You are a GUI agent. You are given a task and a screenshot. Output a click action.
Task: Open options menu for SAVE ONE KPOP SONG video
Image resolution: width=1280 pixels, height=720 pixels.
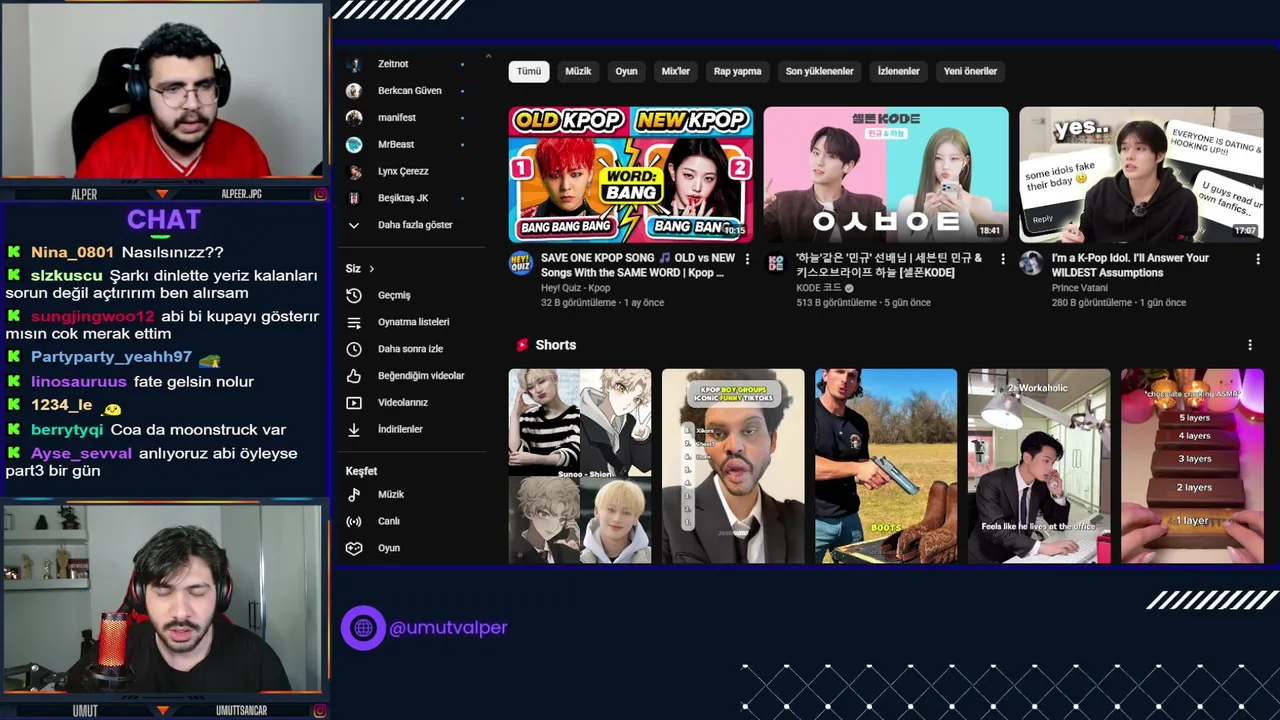pos(747,259)
